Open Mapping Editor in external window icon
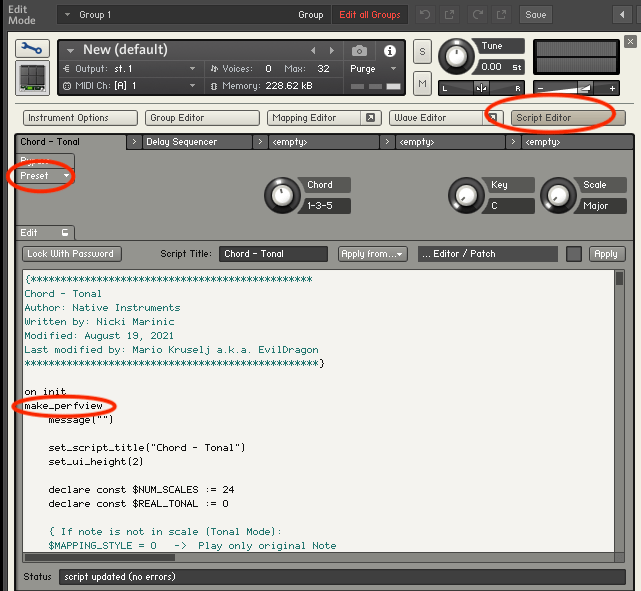641x591 pixels. 370,118
